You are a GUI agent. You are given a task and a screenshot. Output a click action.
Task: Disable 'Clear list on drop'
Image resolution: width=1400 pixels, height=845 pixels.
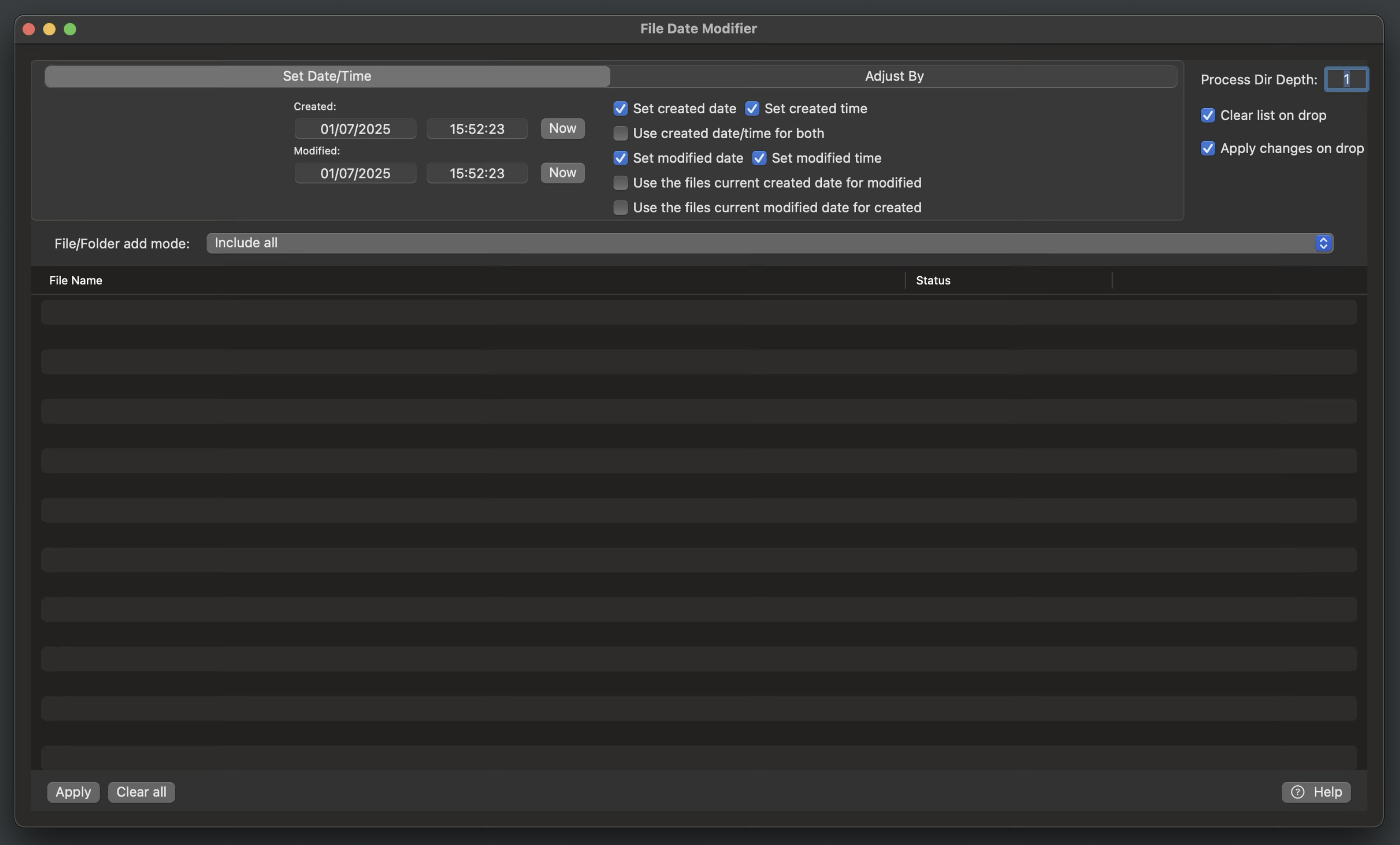[1208, 115]
